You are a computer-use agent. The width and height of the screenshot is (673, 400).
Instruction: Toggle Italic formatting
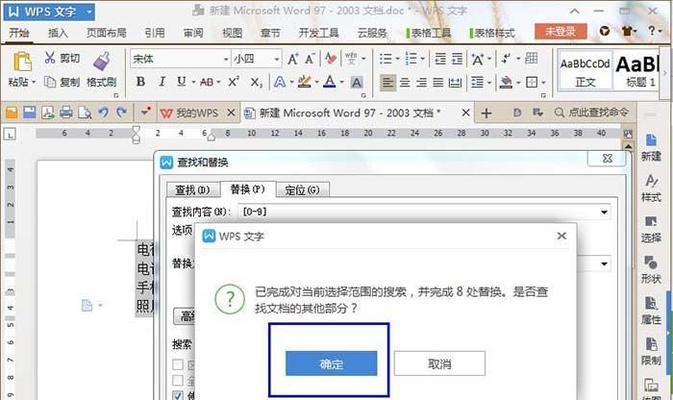[x=162, y=81]
